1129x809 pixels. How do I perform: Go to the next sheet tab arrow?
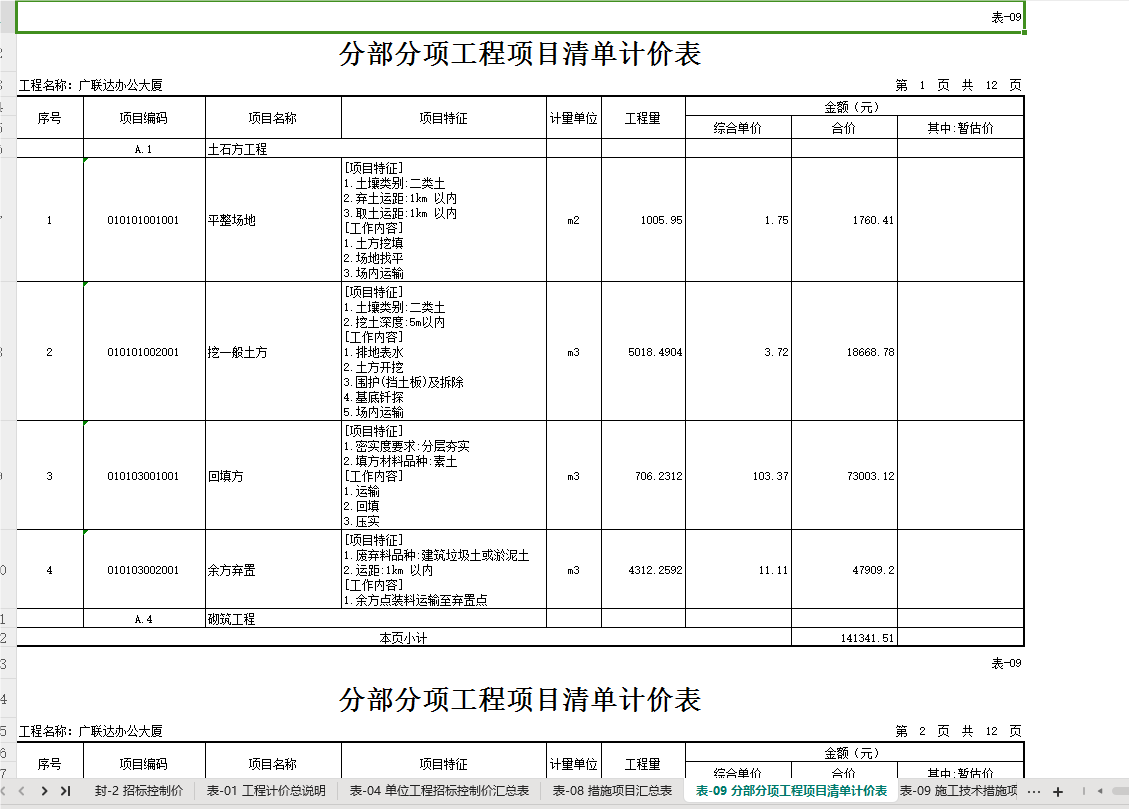pyautogui.click(x=45, y=791)
